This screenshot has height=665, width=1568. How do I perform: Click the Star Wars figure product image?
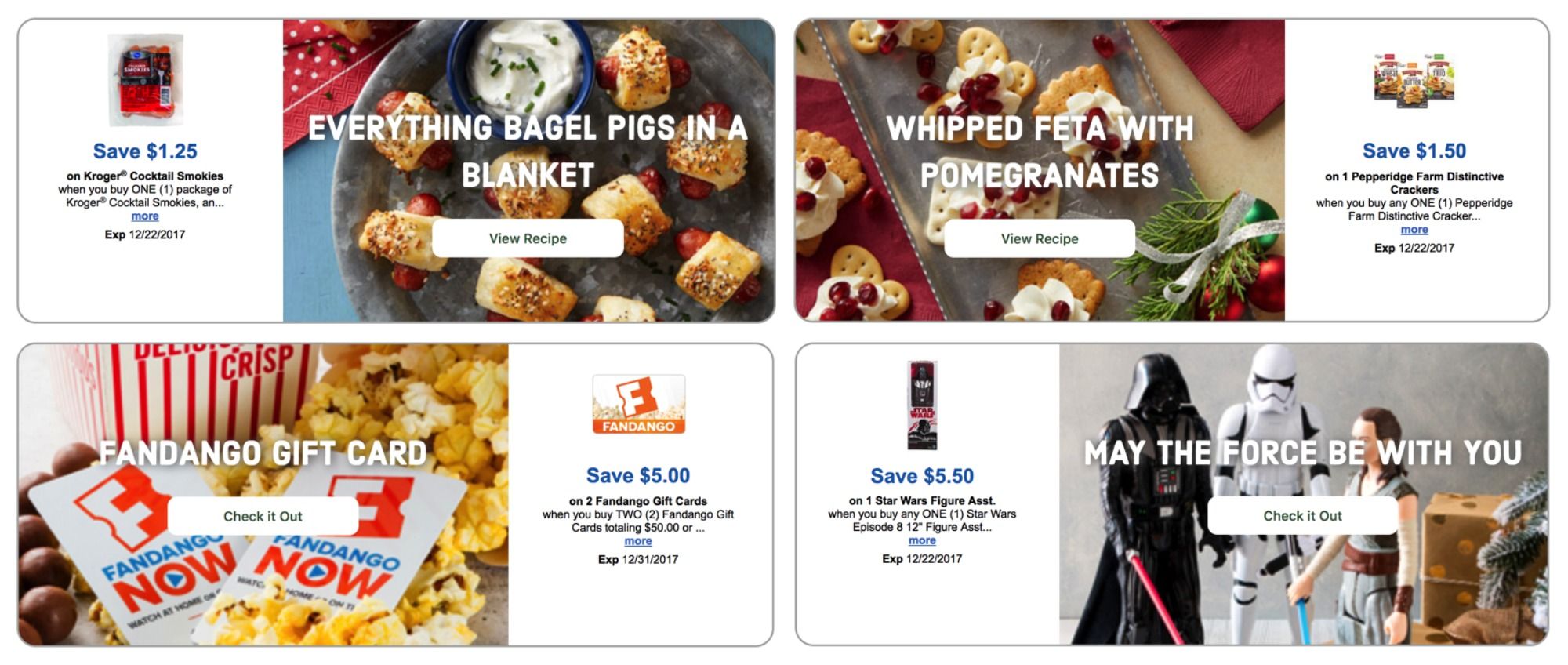pos(922,405)
